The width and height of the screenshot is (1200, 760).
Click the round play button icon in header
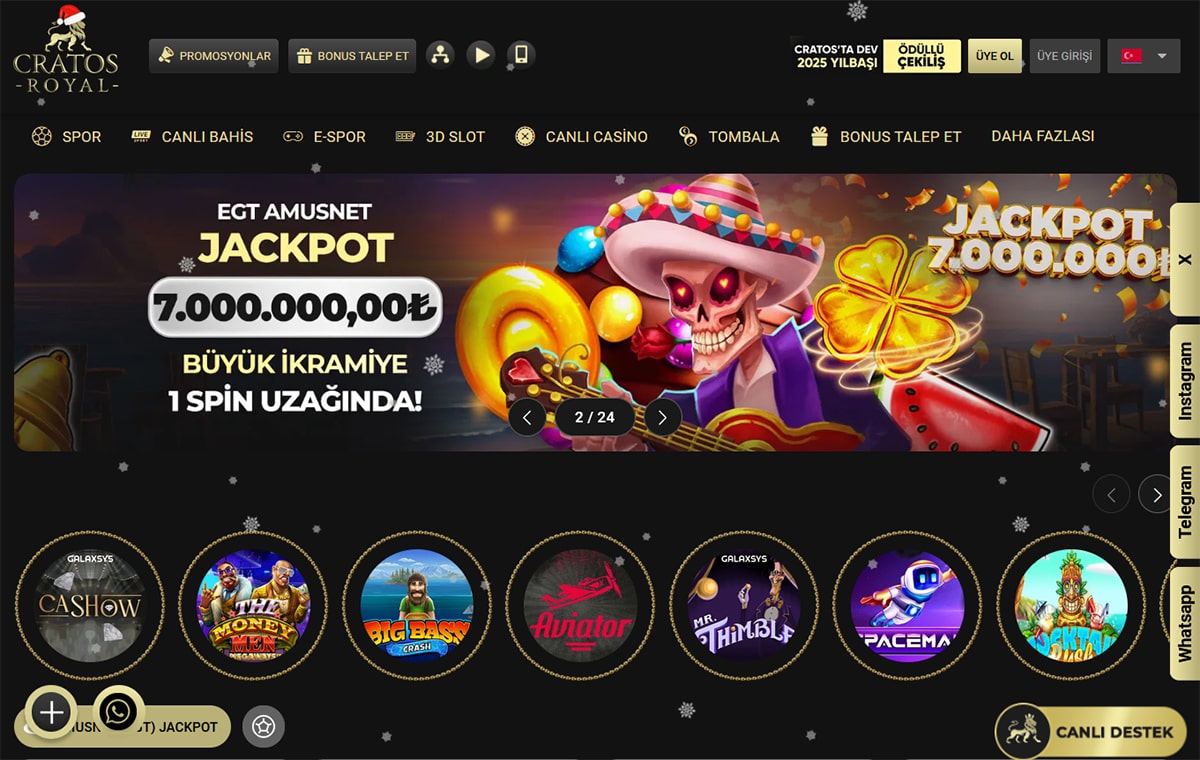481,56
